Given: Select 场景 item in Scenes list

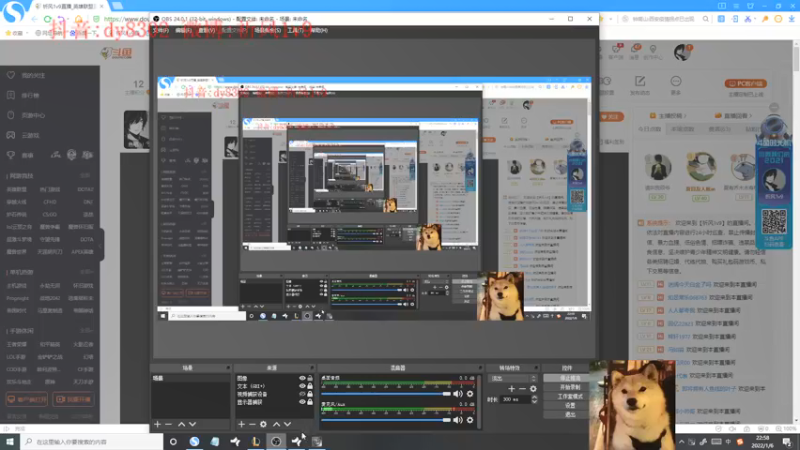Looking at the screenshot, I should pos(190,379).
